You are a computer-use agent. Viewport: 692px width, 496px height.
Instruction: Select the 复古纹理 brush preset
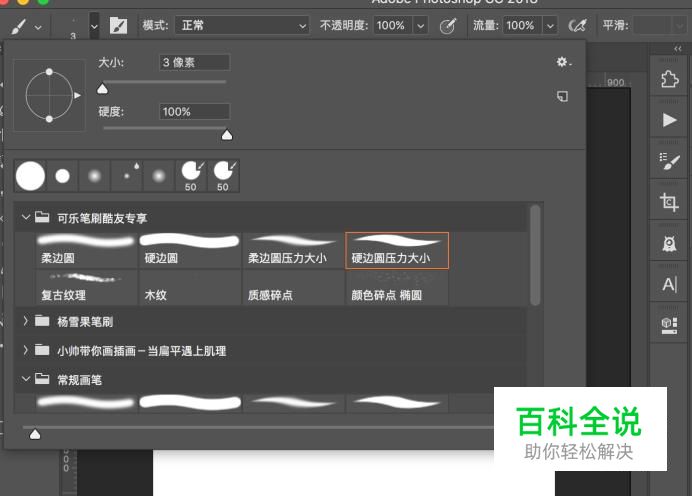86,287
